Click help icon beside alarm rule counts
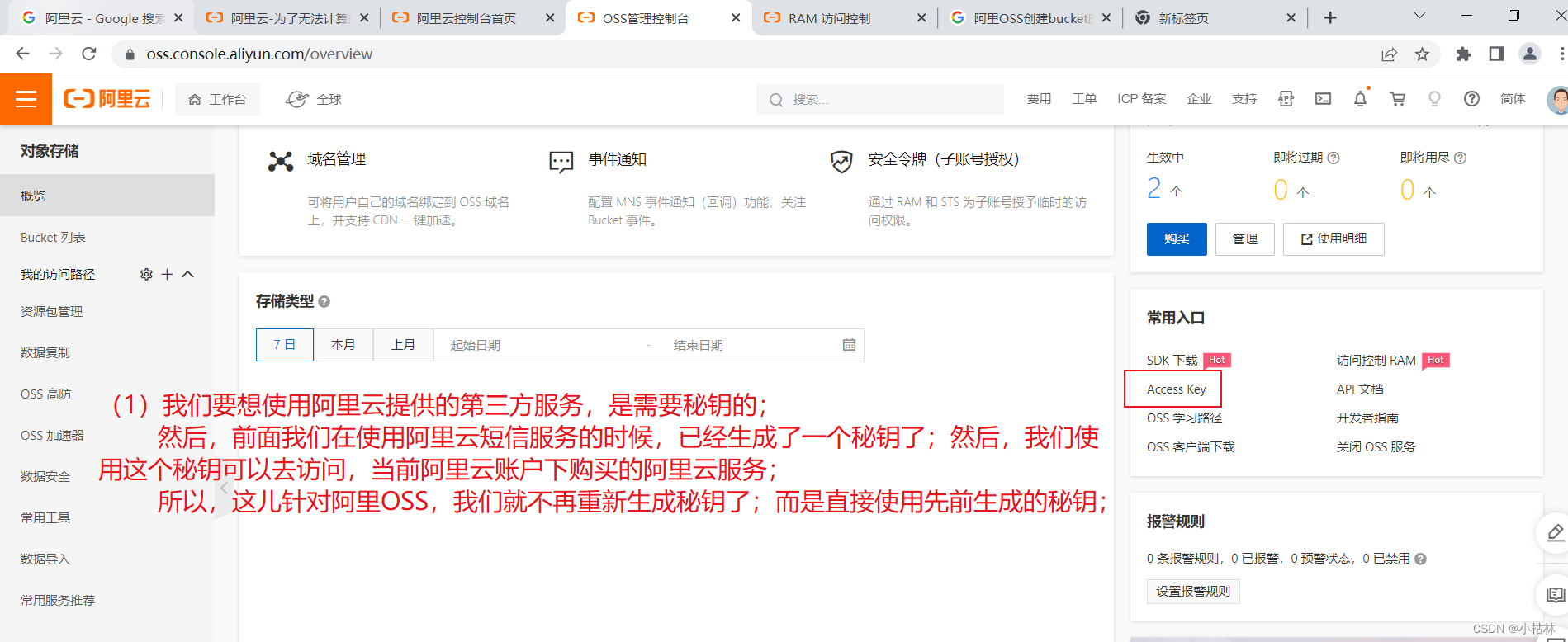The width and height of the screenshot is (1568, 642). [x=1420, y=559]
